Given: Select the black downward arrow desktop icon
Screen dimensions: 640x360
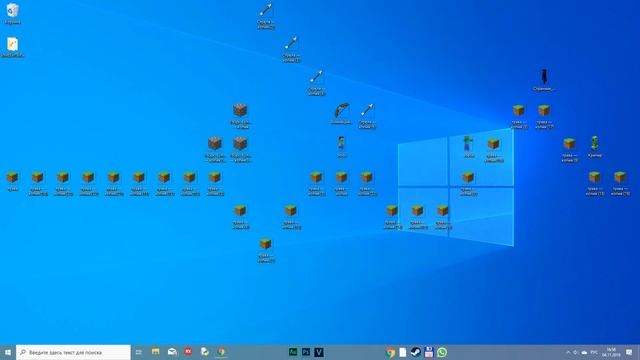Looking at the screenshot, I should click(x=544, y=80).
